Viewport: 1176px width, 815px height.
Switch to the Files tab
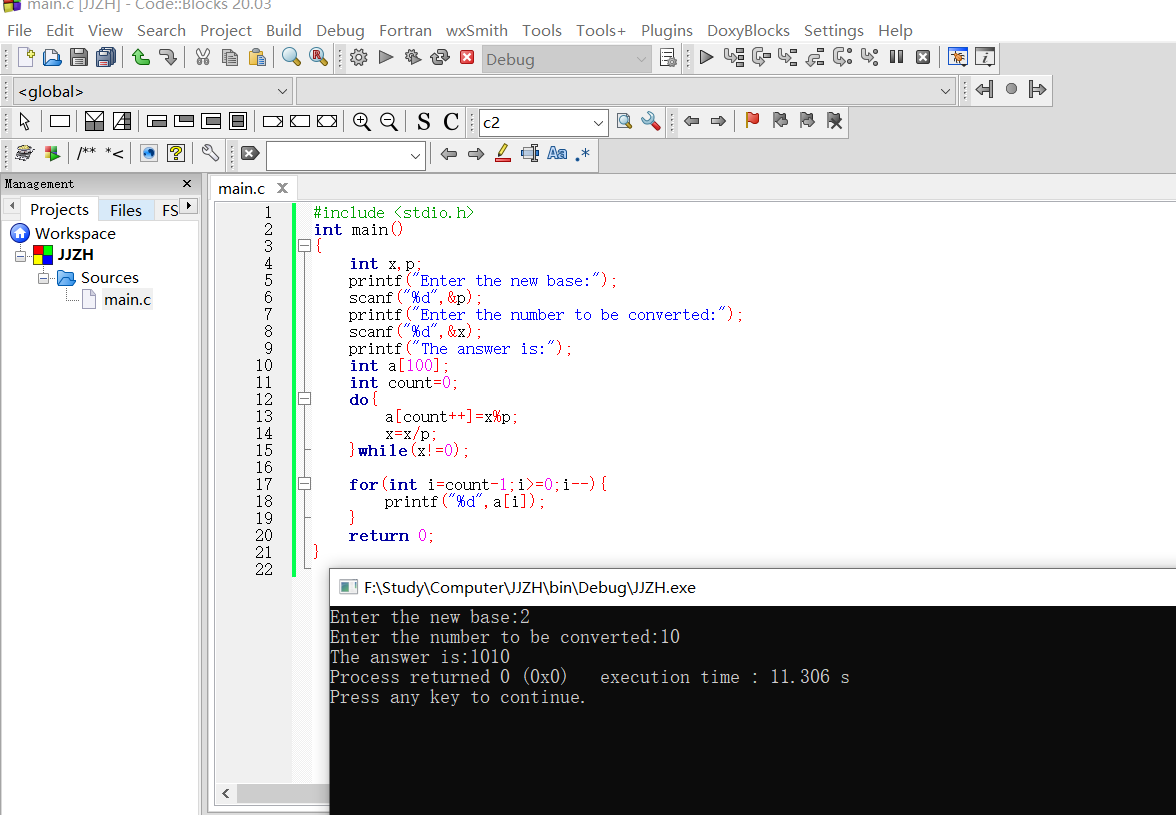coord(126,209)
